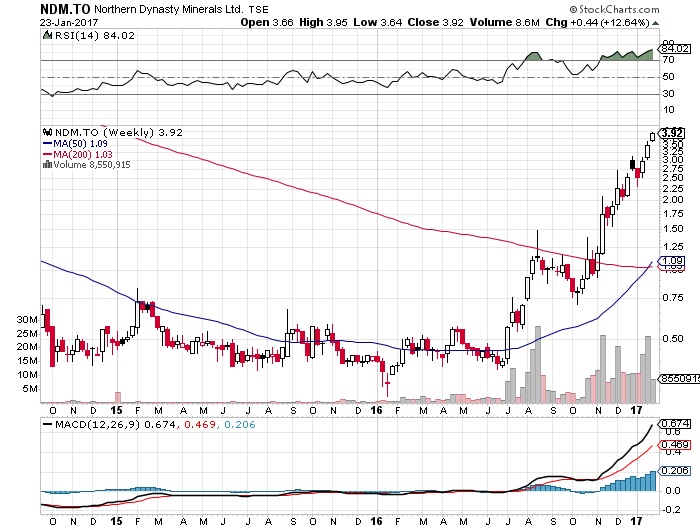Click the 1.09 moving average tag on price axis
The width and height of the screenshot is (700, 530).
(672, 260)
